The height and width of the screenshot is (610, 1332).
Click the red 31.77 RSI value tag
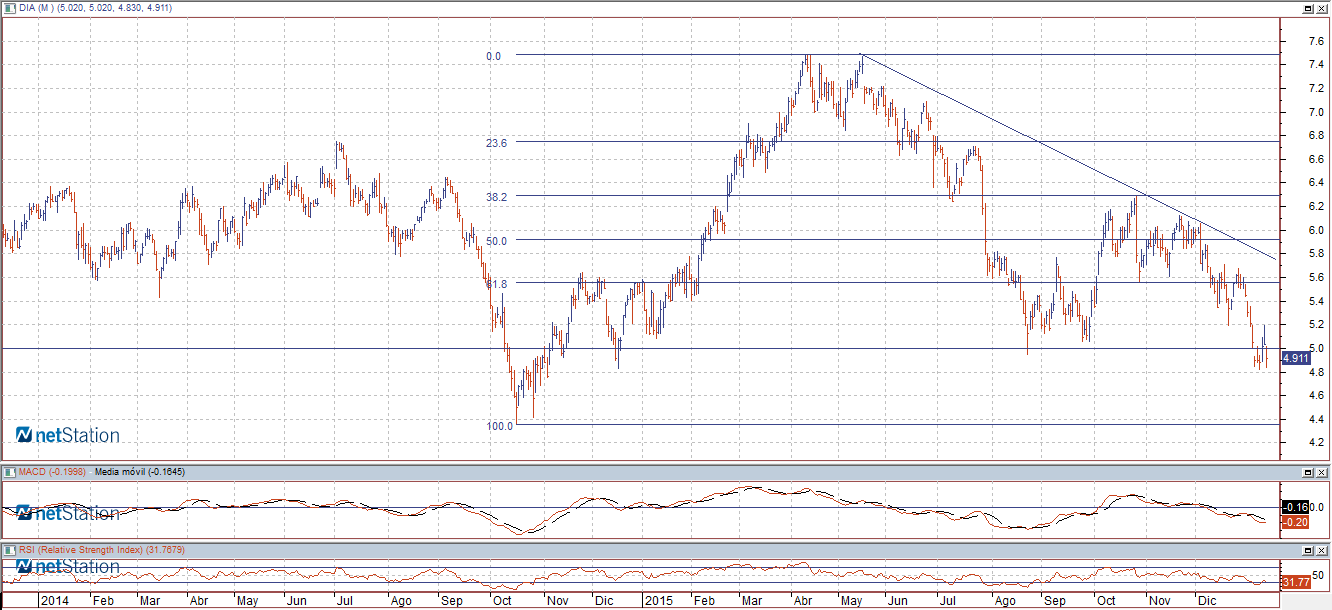[1295, 582]
